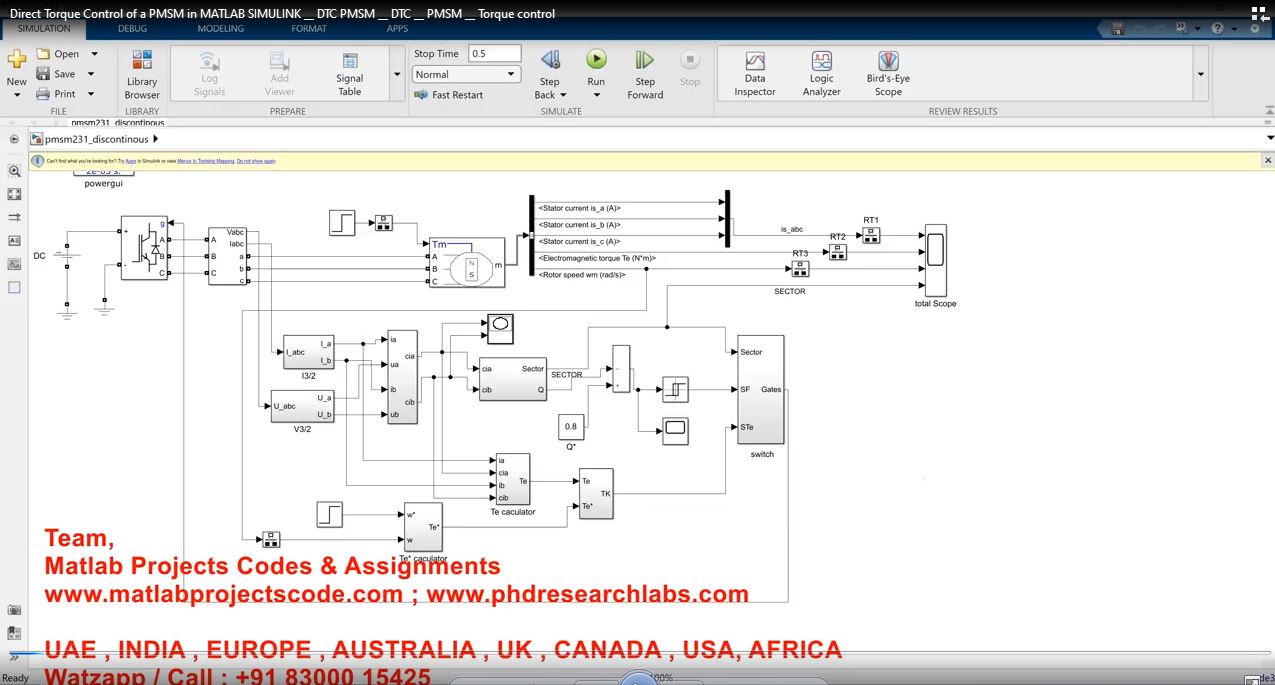Open the Bird's-Eye Scope

pyautogui.click(x=888, y=75)
